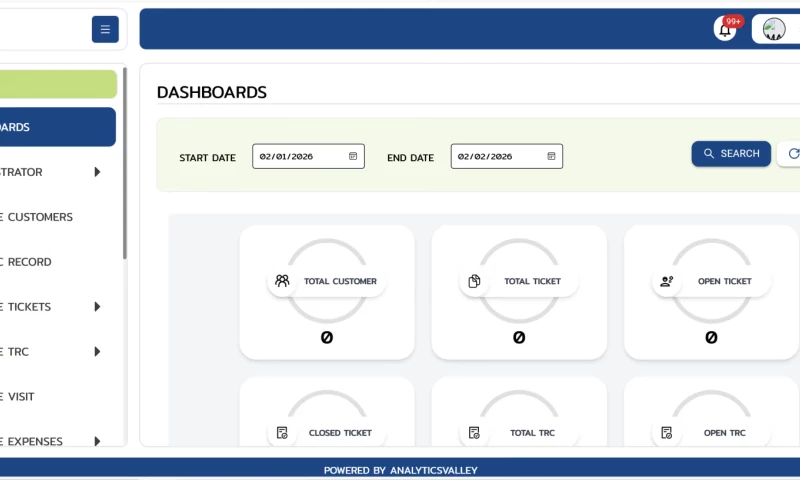Click the sidebar vertical scrollbar

point(124,163)
